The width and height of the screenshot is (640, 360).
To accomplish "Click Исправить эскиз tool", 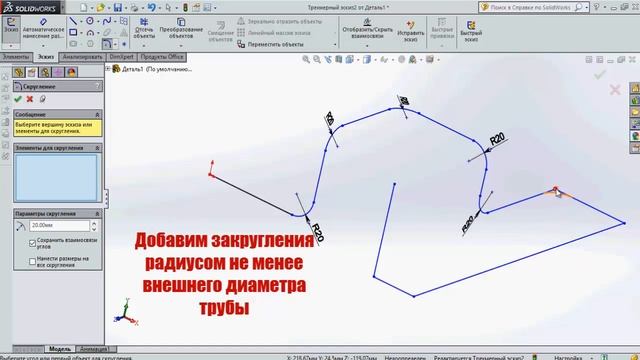I will tap(410, 31).
